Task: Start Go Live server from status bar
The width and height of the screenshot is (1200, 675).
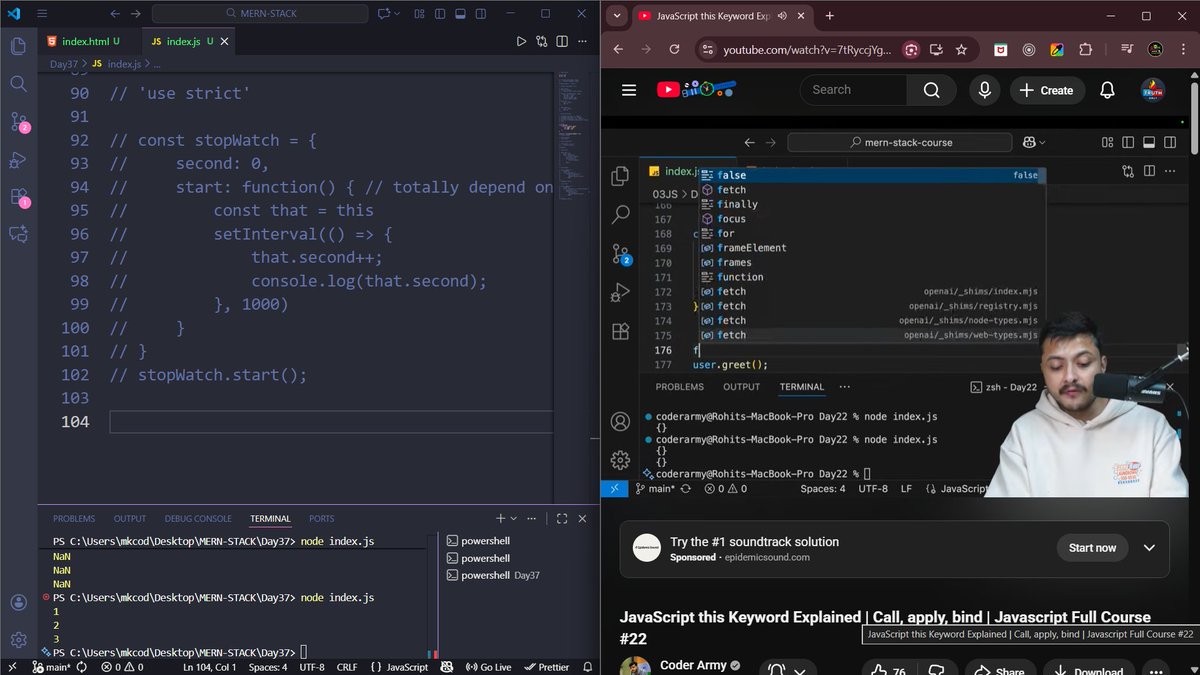Action: [x=488, y=667]
